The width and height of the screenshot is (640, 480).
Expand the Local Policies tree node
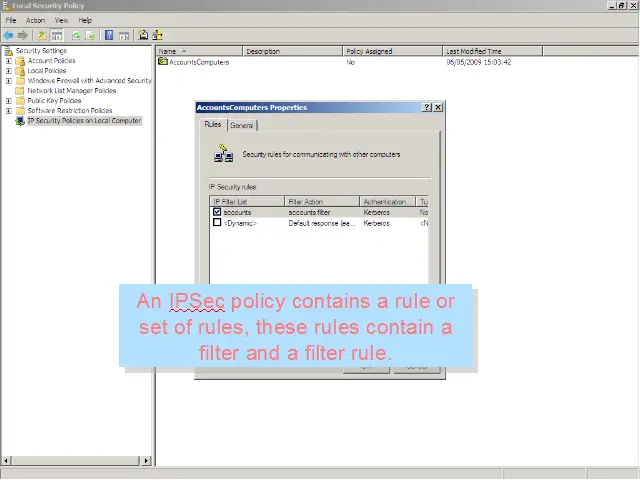click(9, 71)
